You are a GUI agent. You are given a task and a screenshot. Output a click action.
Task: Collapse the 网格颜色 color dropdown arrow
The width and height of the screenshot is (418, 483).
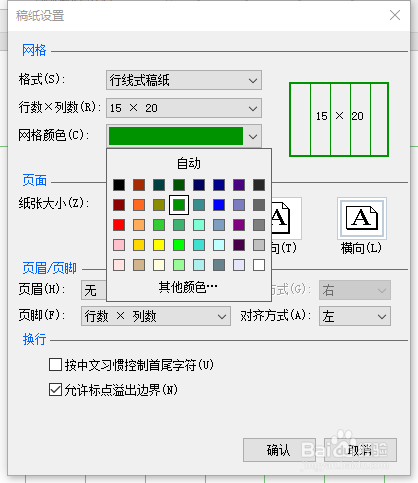[253, 136]
